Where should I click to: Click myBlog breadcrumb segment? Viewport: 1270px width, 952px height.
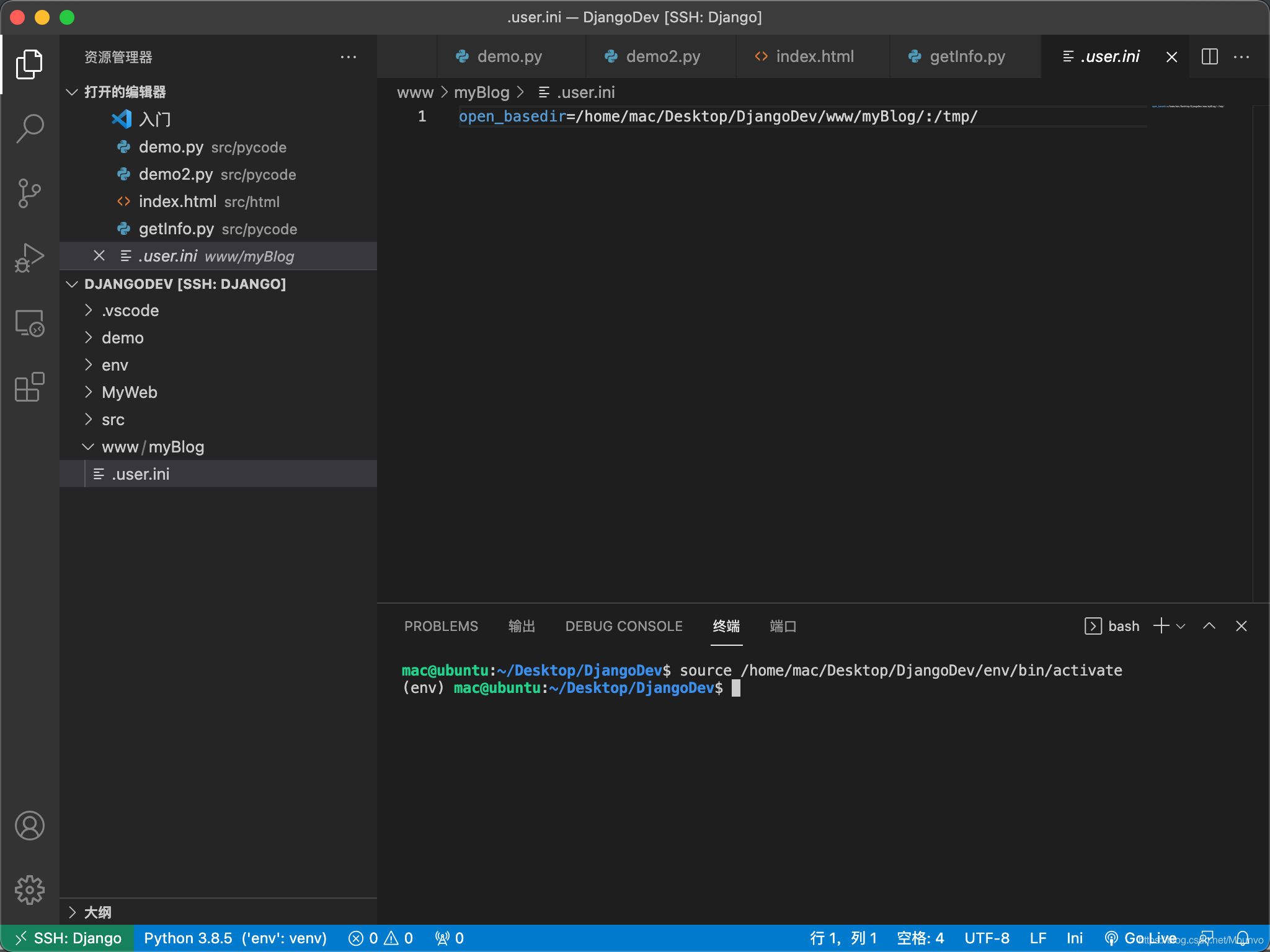coord(481,92)
